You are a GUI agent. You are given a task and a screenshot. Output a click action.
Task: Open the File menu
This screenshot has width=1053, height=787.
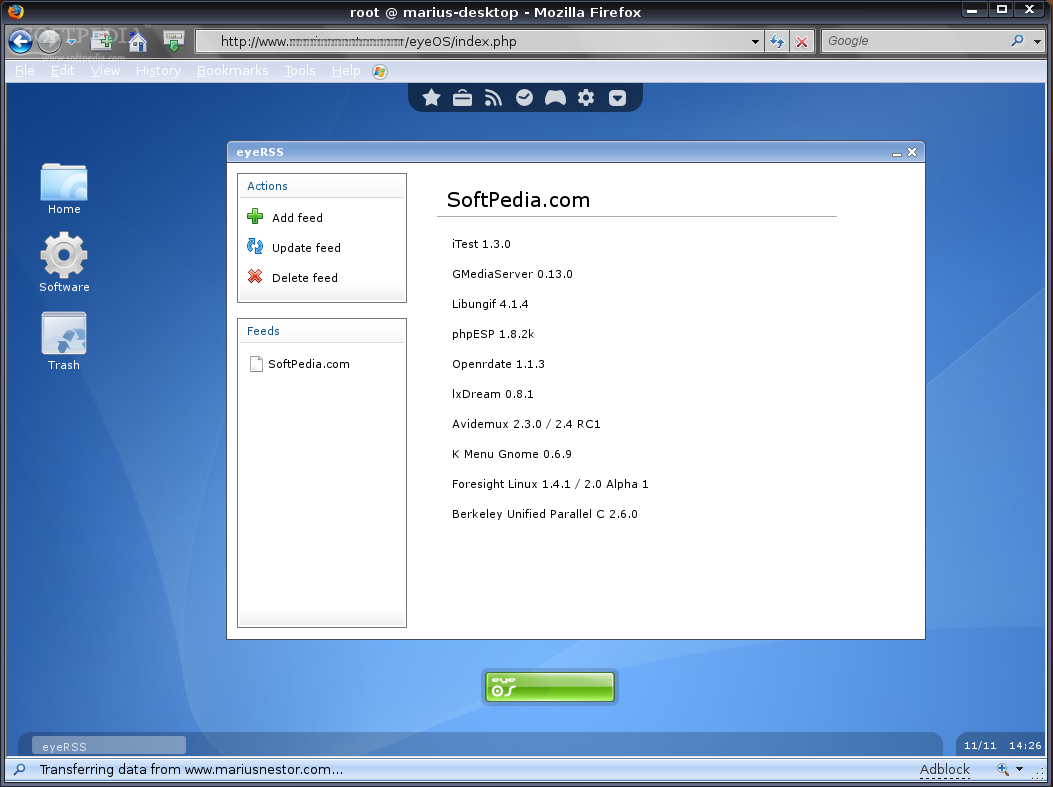[x=24, y=71]
